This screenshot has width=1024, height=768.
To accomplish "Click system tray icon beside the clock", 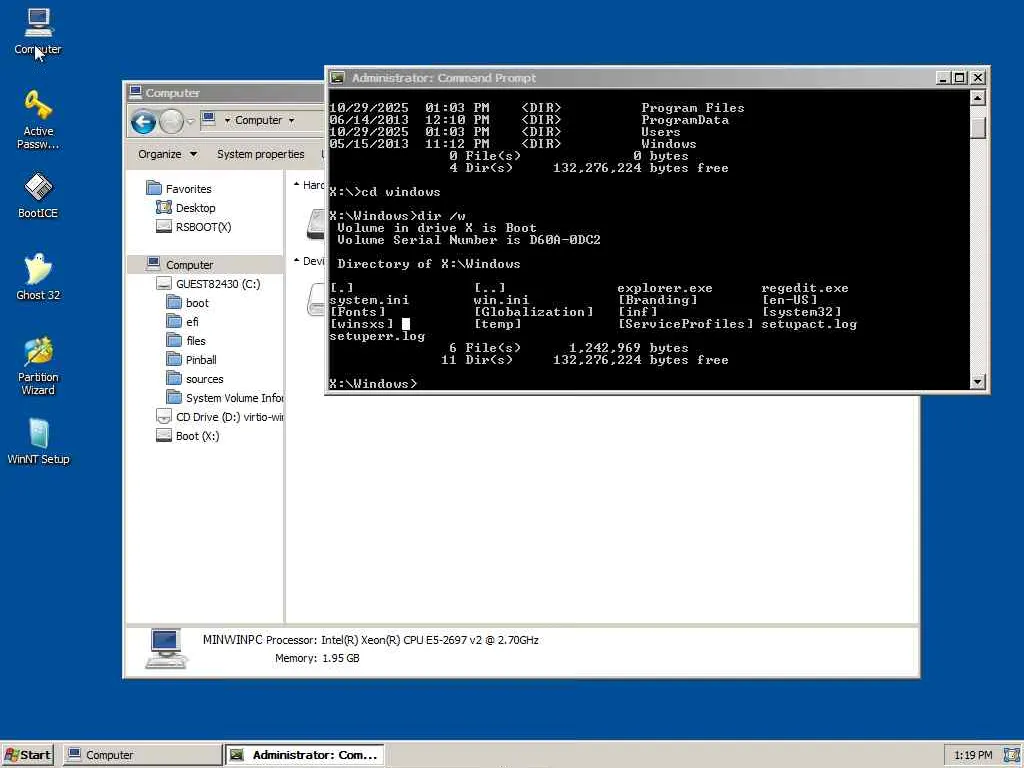I will coord(1010,755).
